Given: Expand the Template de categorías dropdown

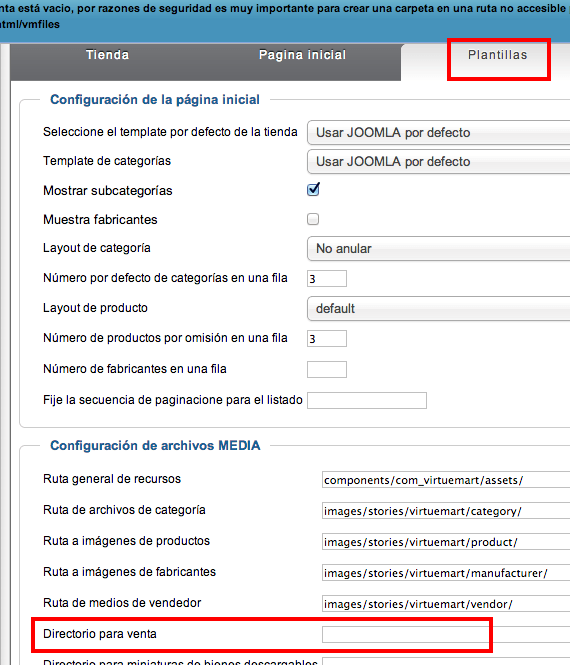Looking at the screenshot, I should tap(439, 162).
